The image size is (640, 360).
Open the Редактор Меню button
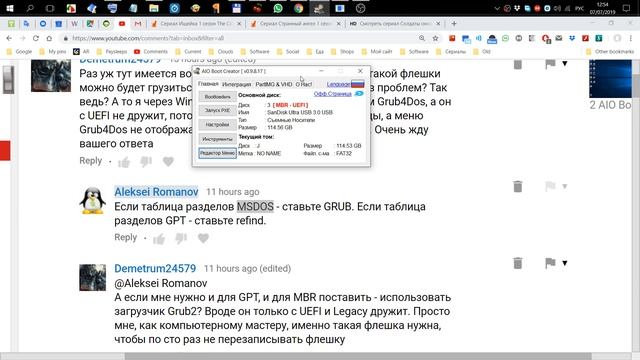[217, 153]
